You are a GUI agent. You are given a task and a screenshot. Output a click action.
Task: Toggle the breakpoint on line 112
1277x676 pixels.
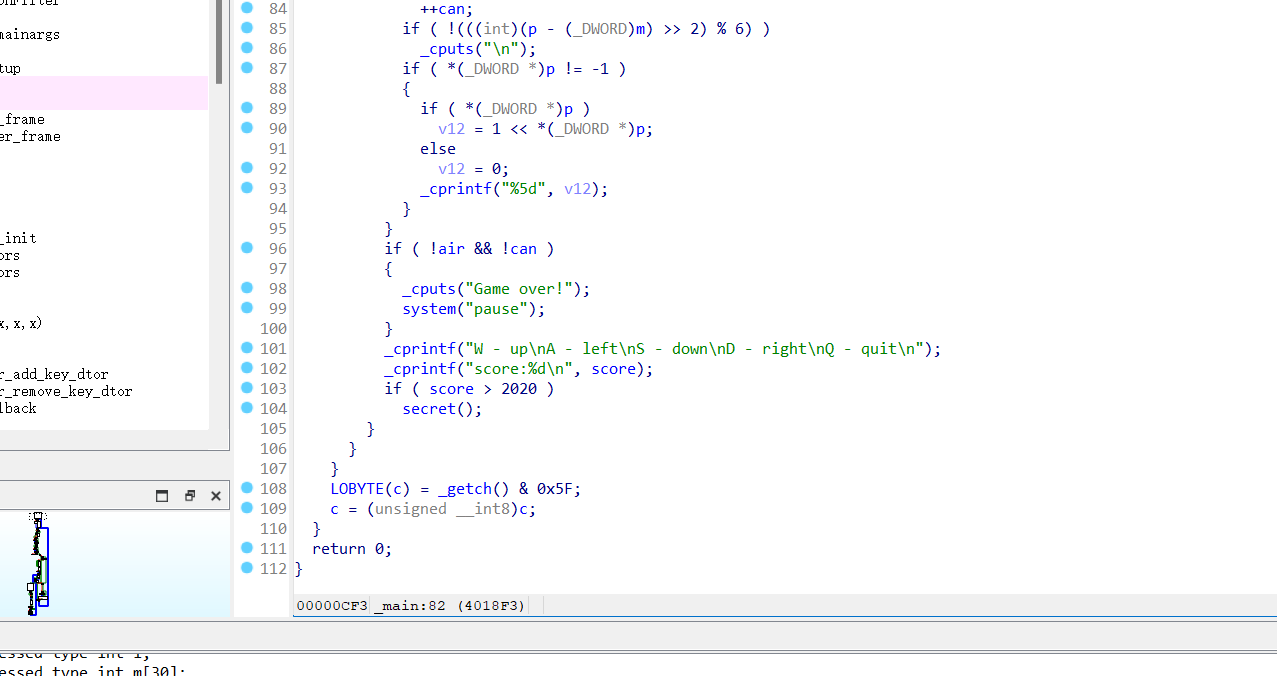point(246,568)
